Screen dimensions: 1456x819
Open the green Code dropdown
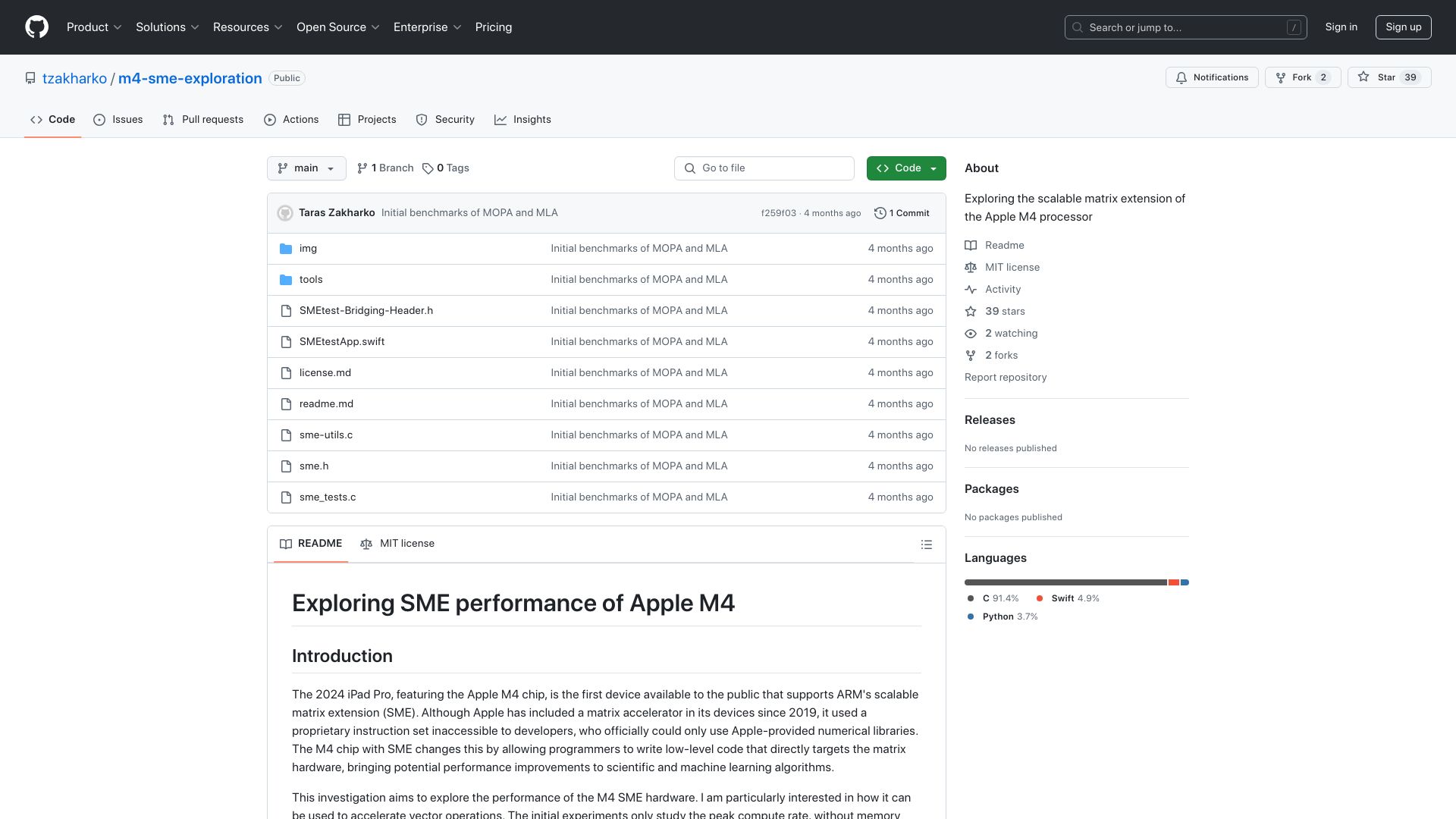pos(906,168)
